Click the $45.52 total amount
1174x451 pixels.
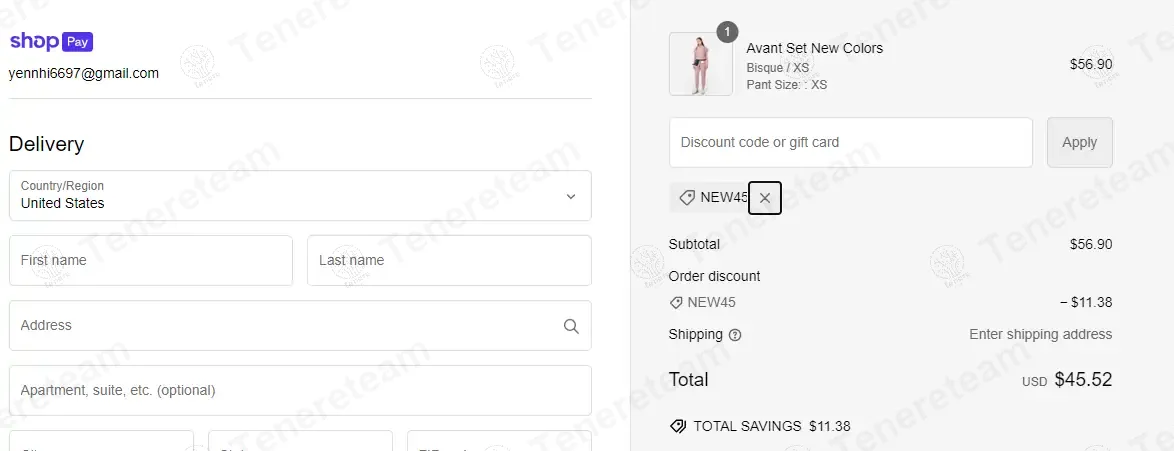point(1083,380)
